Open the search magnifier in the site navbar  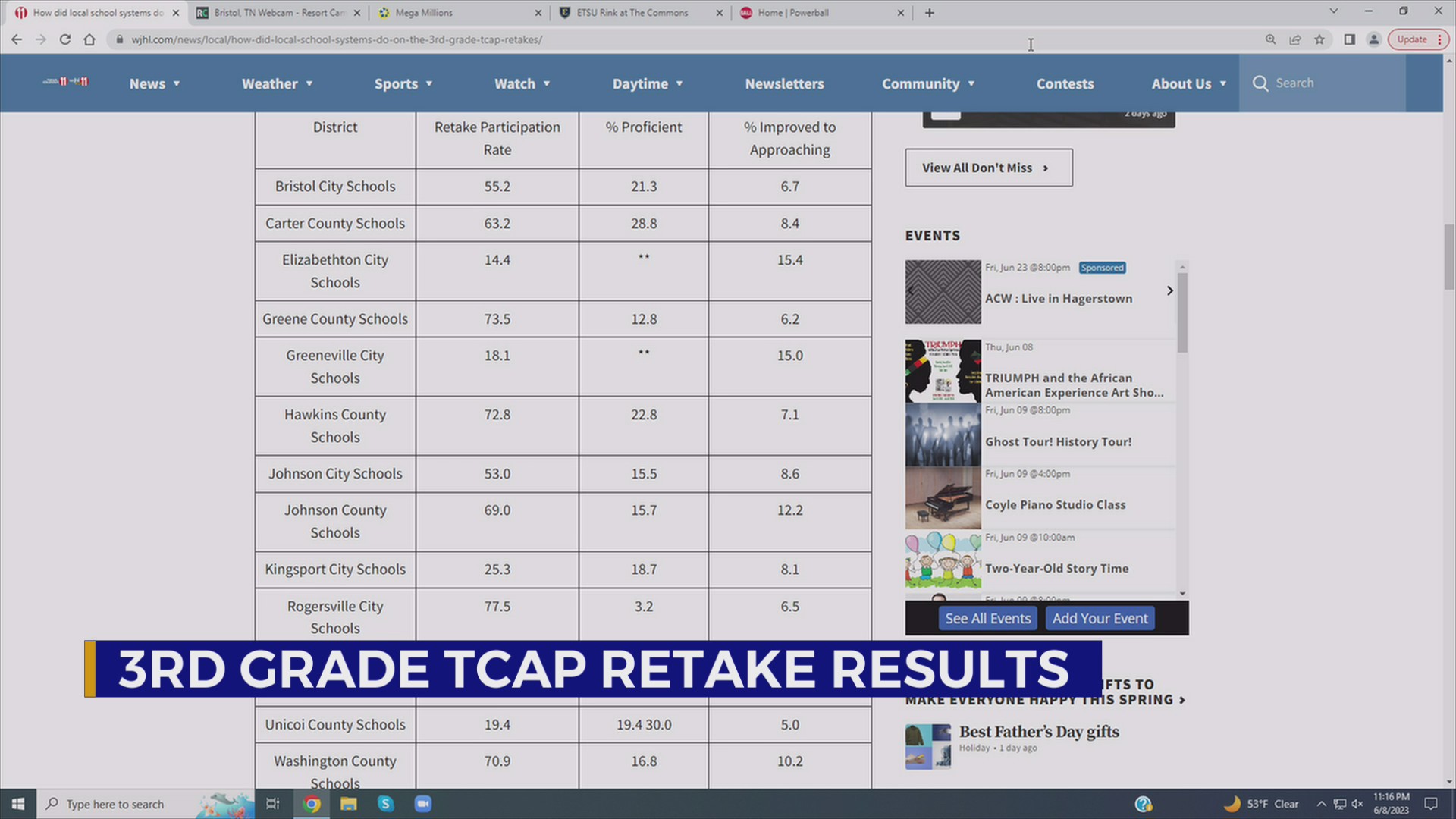click(x=1261, y=83)
